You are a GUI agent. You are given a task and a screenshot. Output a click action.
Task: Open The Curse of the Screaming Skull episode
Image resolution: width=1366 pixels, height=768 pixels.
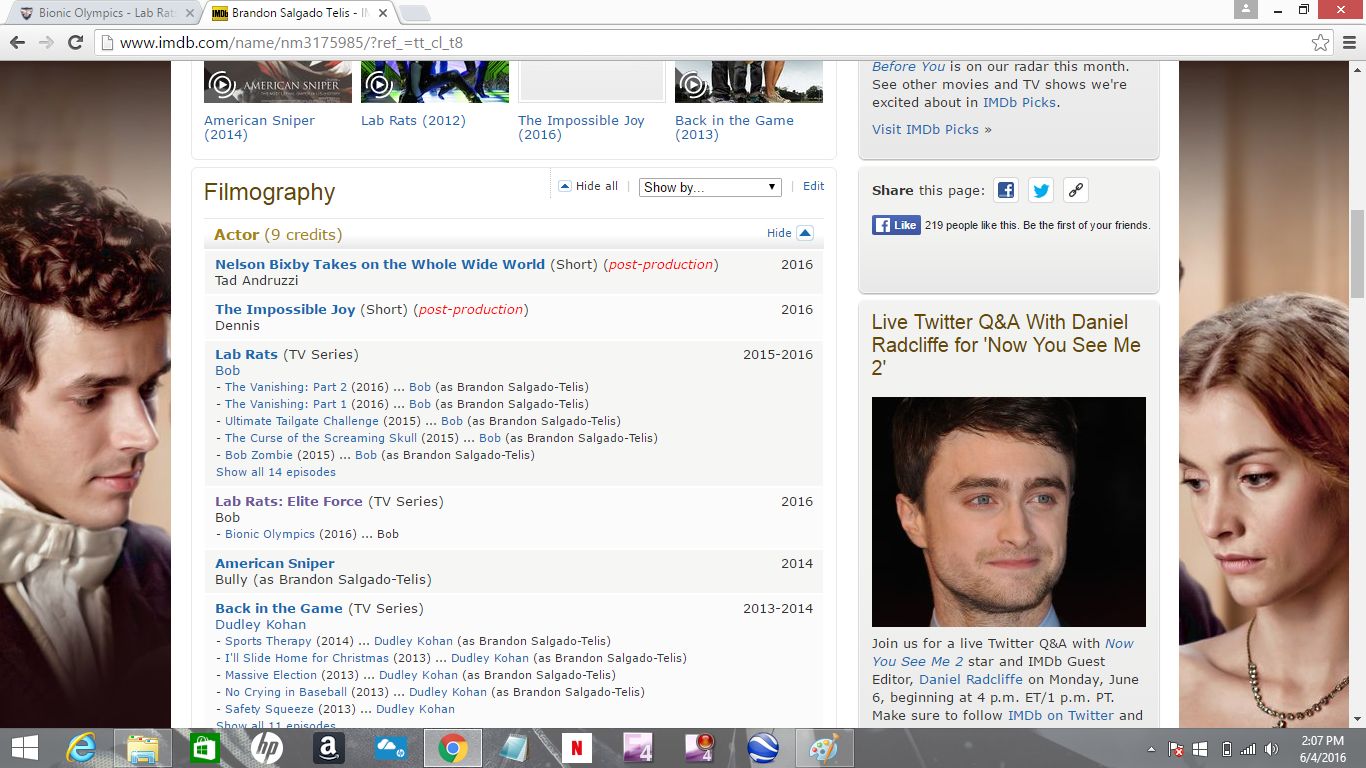(321, 438)
